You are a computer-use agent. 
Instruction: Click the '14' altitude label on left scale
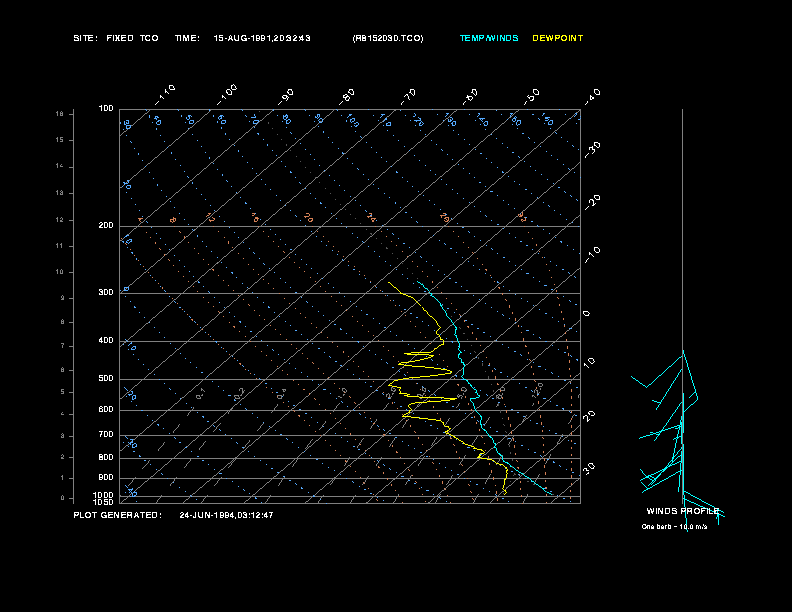pos(60,166)
